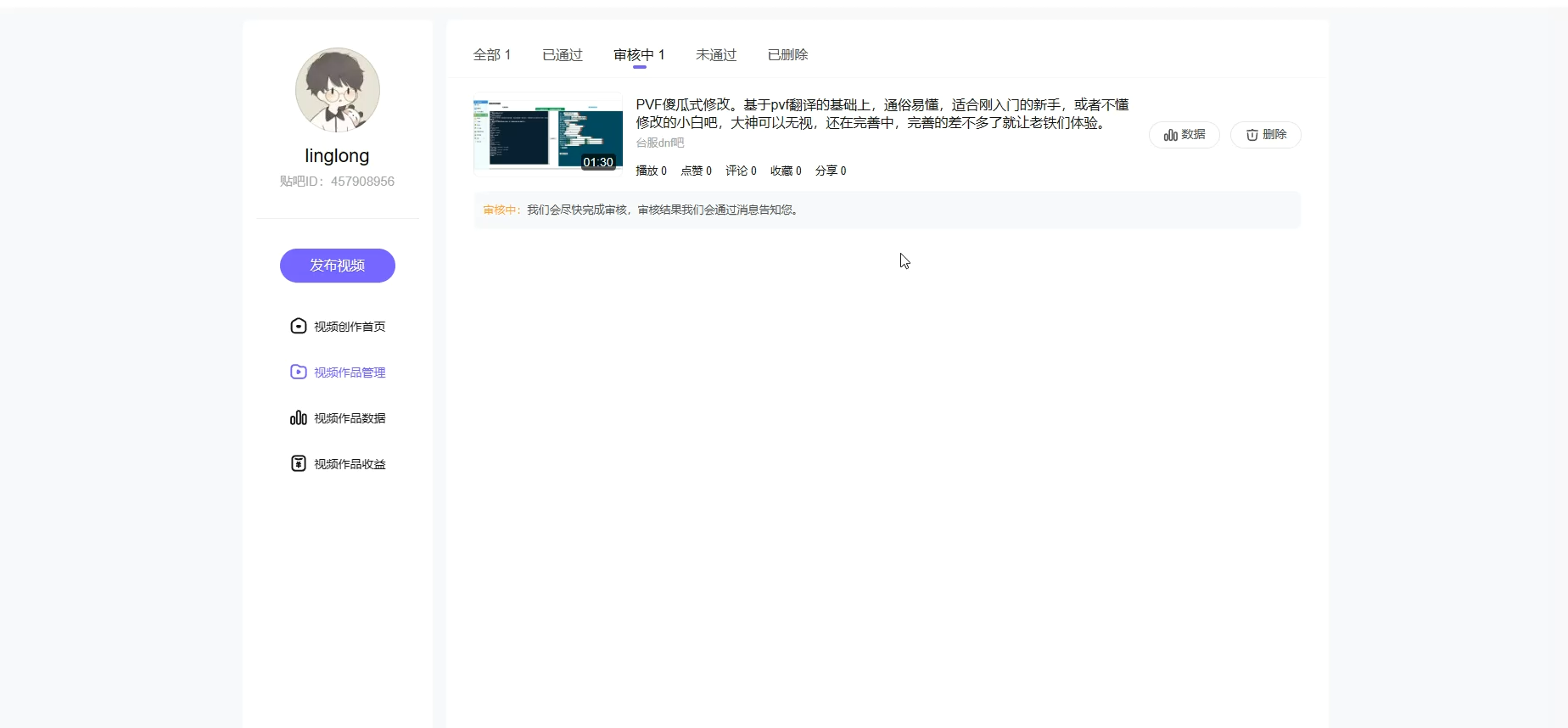Screen dimensions: 1568x728
Task: Click the 点赞 0 count
Action: point(697,171)
